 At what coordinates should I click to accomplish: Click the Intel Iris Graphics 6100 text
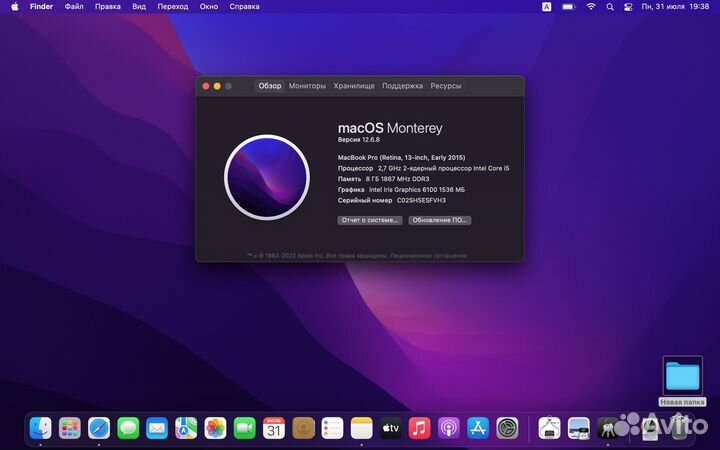pyautogui.click(x=416, y=190)
